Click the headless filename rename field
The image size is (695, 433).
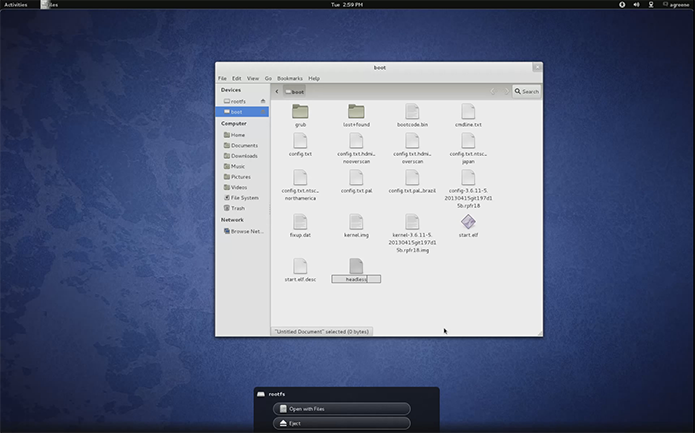356,279
